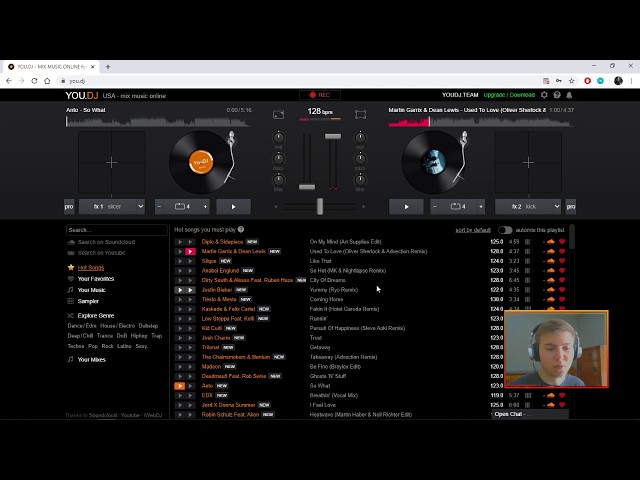Click the left deck vinyl record
The width and height of the screenshot is (640, 480).
[200, 162]
